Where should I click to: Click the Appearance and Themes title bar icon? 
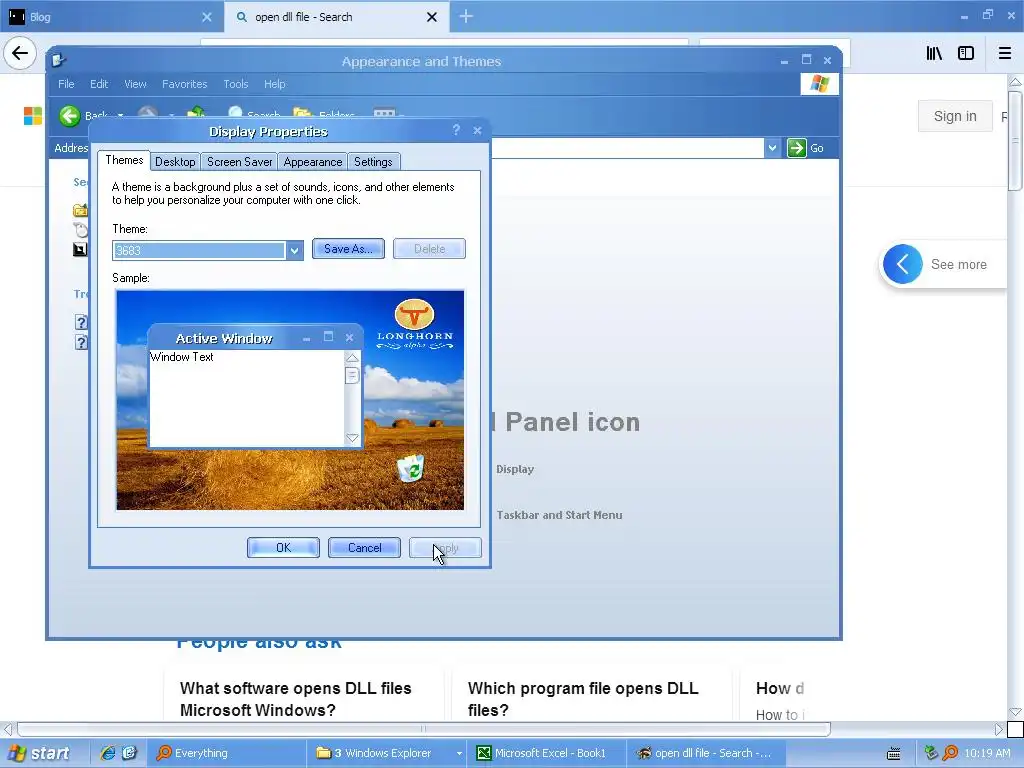tap(59, 61)
